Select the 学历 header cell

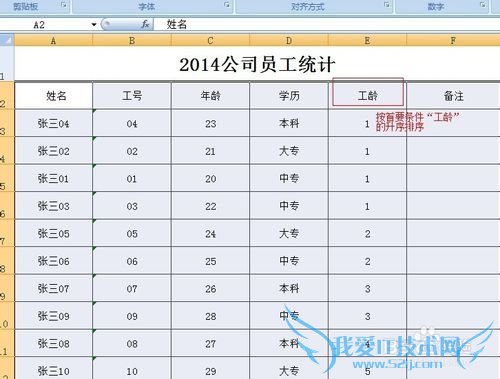coord(289,96)
